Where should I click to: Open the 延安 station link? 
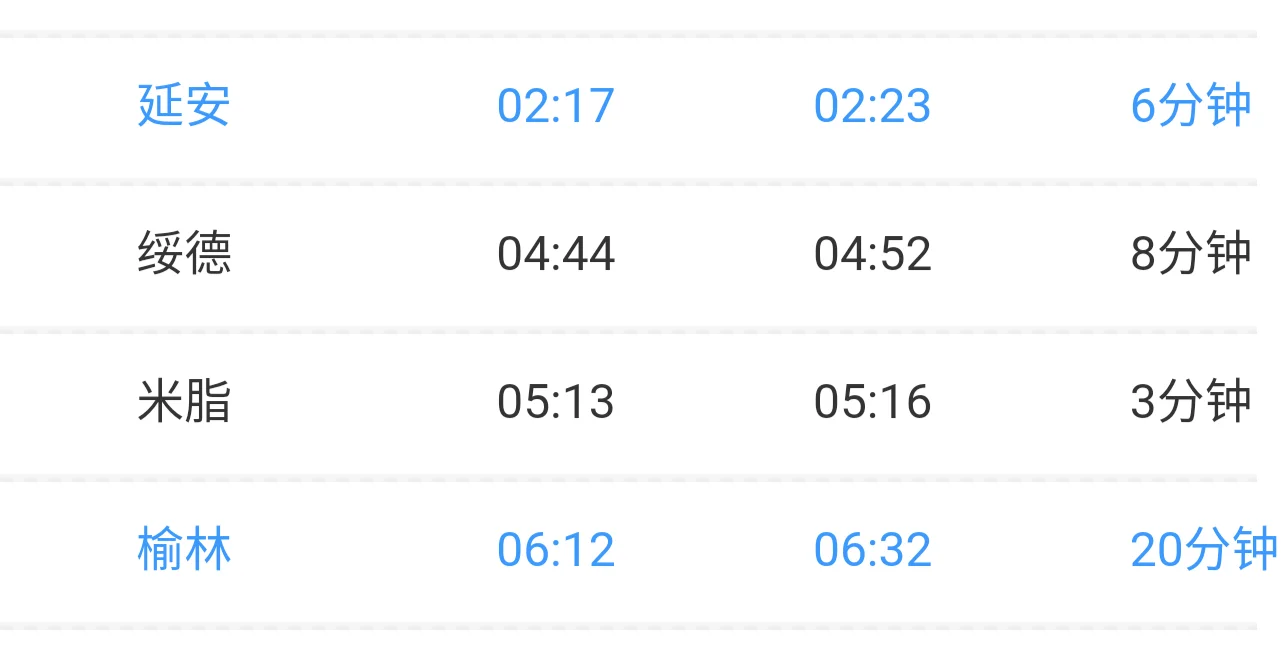click(184, 105)
